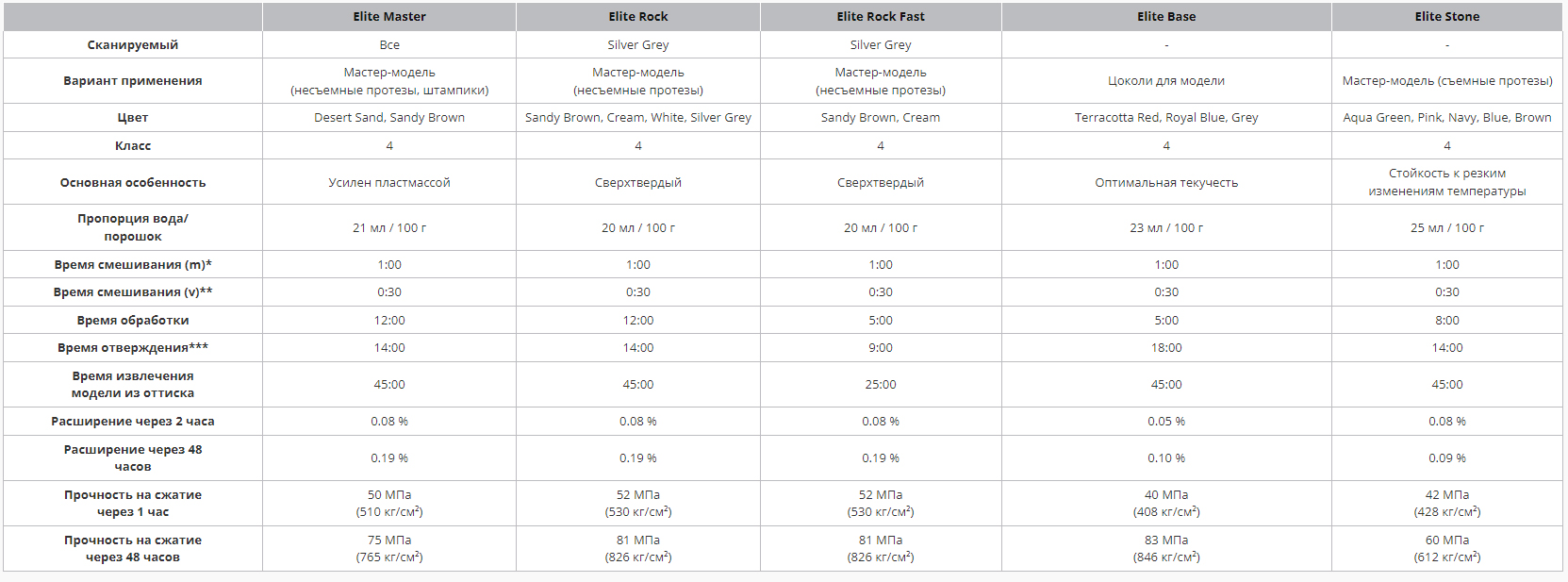This screenshot has width=1568, height=582.
Task: Click the Сканируемый row label
Action: point(133,44)
